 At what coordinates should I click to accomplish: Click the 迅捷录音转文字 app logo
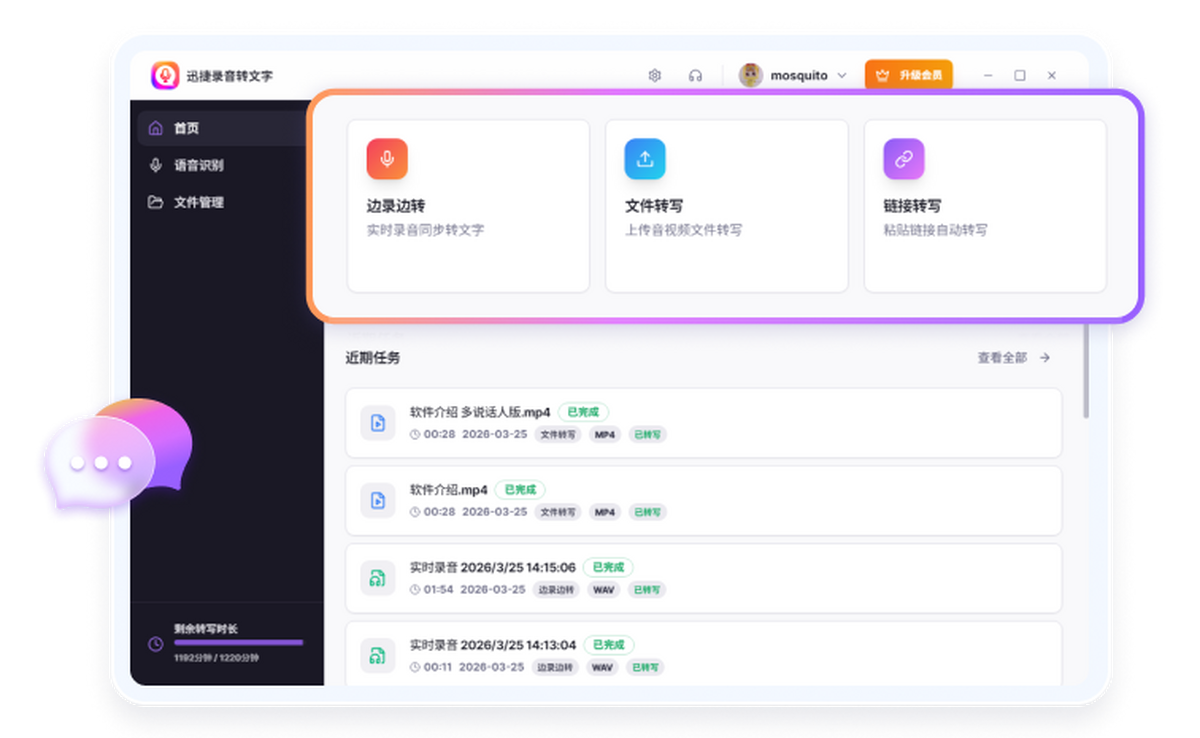tap(165, 75)
